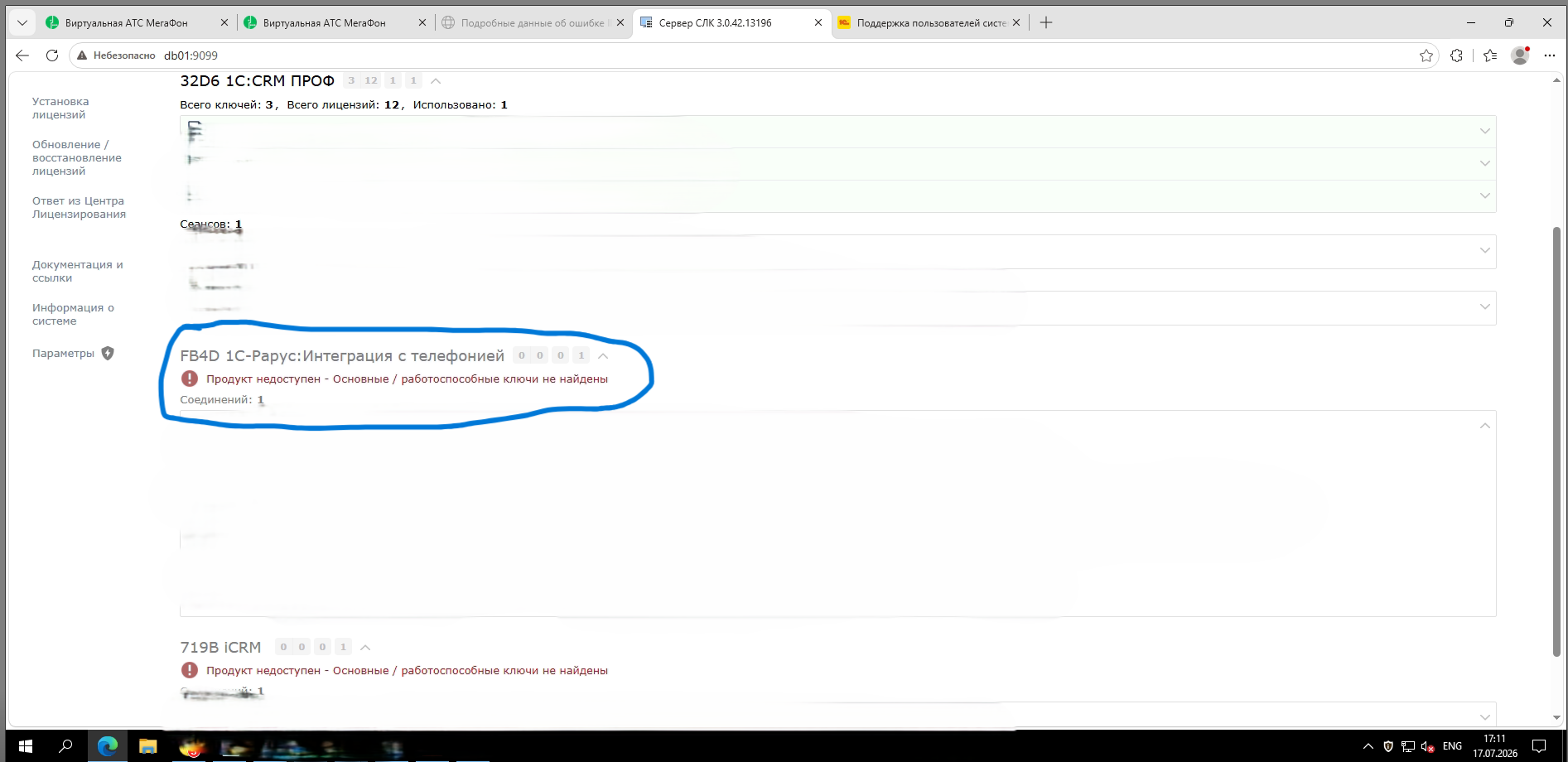Add this page to favorites with star
Screen dimensions: 1568x762
(x=1426, y=55)
